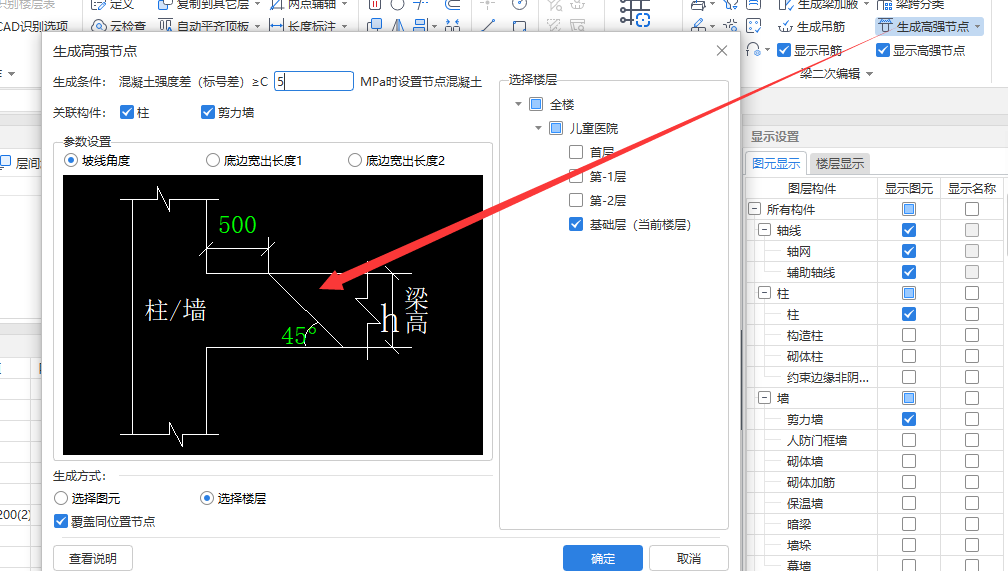Click the large grid-axis icon in the ribbon
This screenshot has height=571, width=1008.
[x=634, y=13]
